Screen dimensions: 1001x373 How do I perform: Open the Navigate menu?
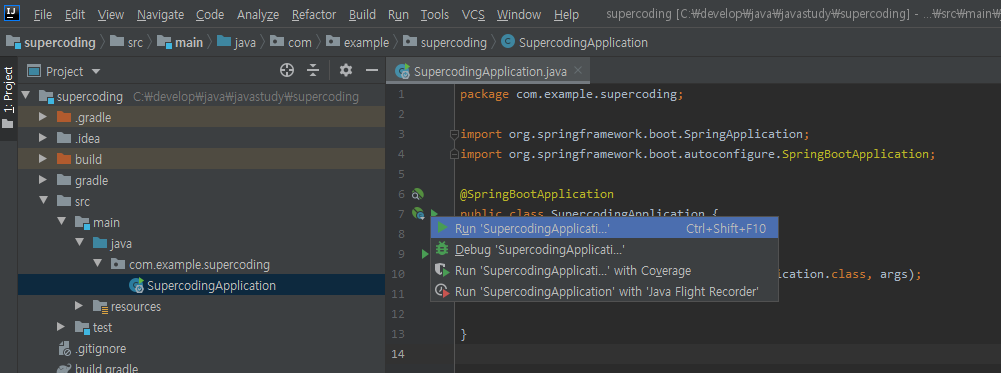coord(160,14)
